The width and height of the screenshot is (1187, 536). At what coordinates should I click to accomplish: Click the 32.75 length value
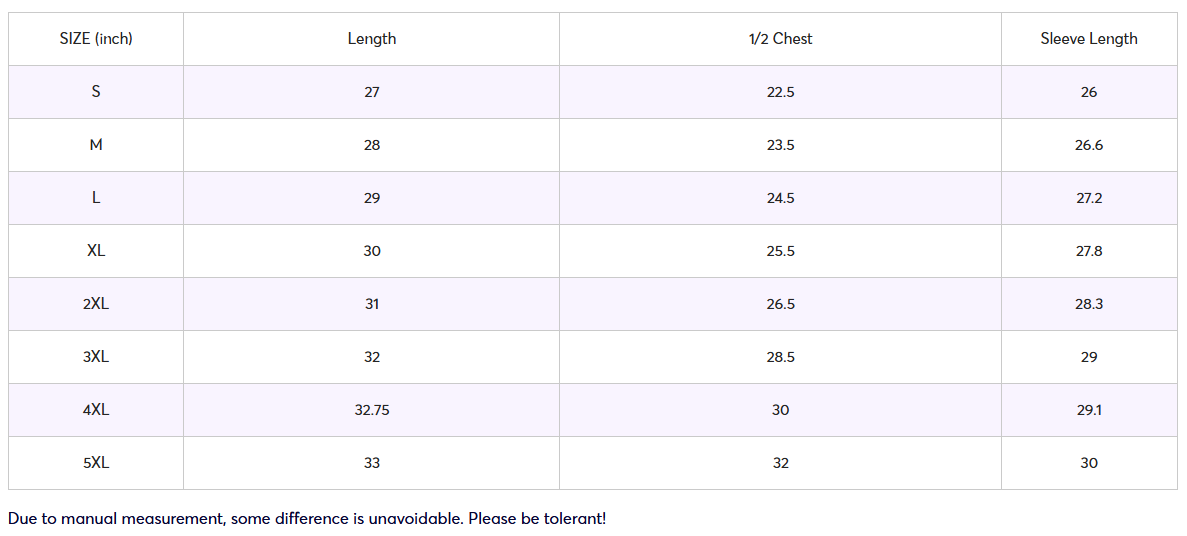pos(372,410)
